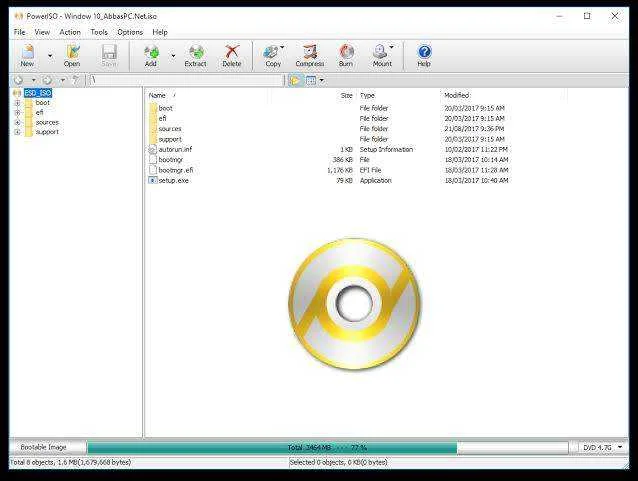This screenshot has height=481, width=638.
Task: Select setup.exe in the file list
Action: (173, 180)
